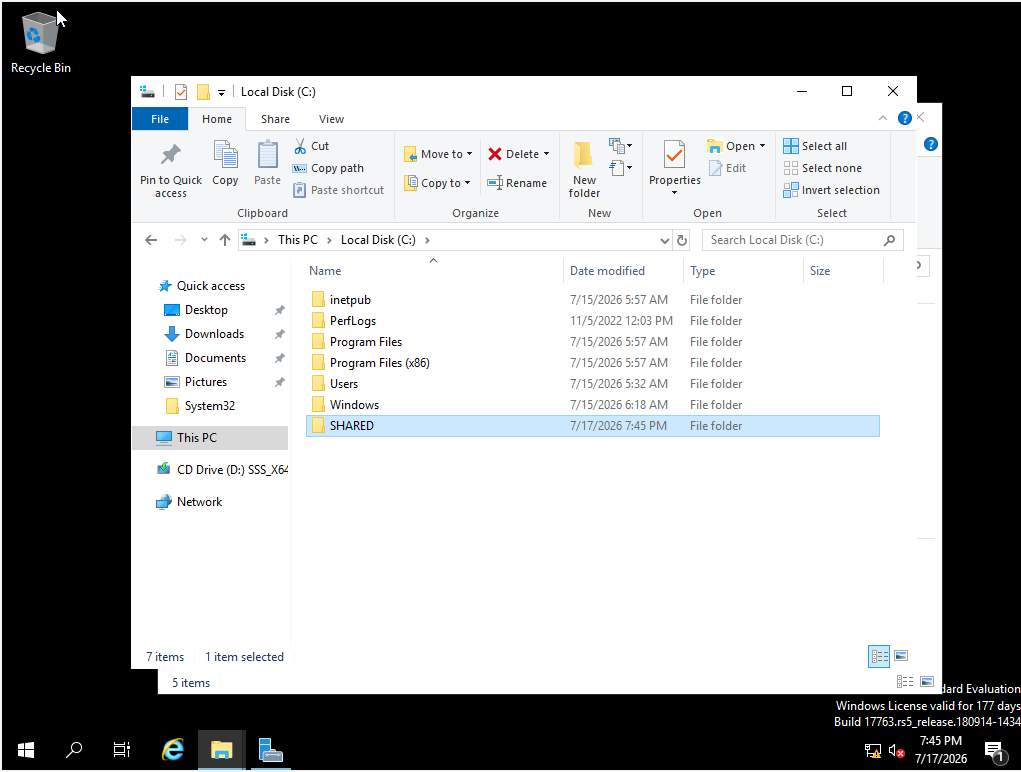Switch to the Share ribbon tab
This screenshot has width=1021, height=772.
coord(275,119)
